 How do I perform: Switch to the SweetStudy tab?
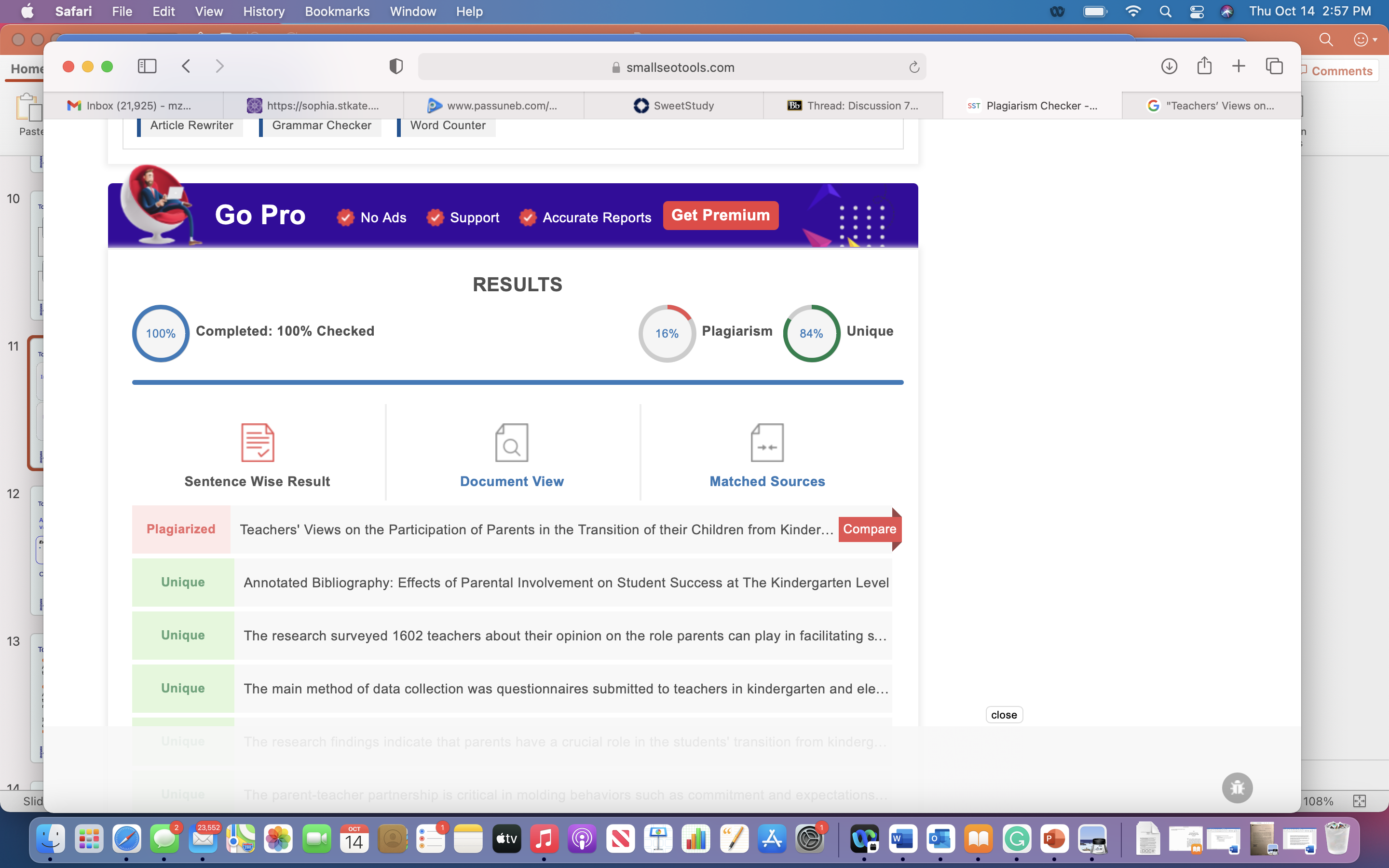[x=674, y=106]
